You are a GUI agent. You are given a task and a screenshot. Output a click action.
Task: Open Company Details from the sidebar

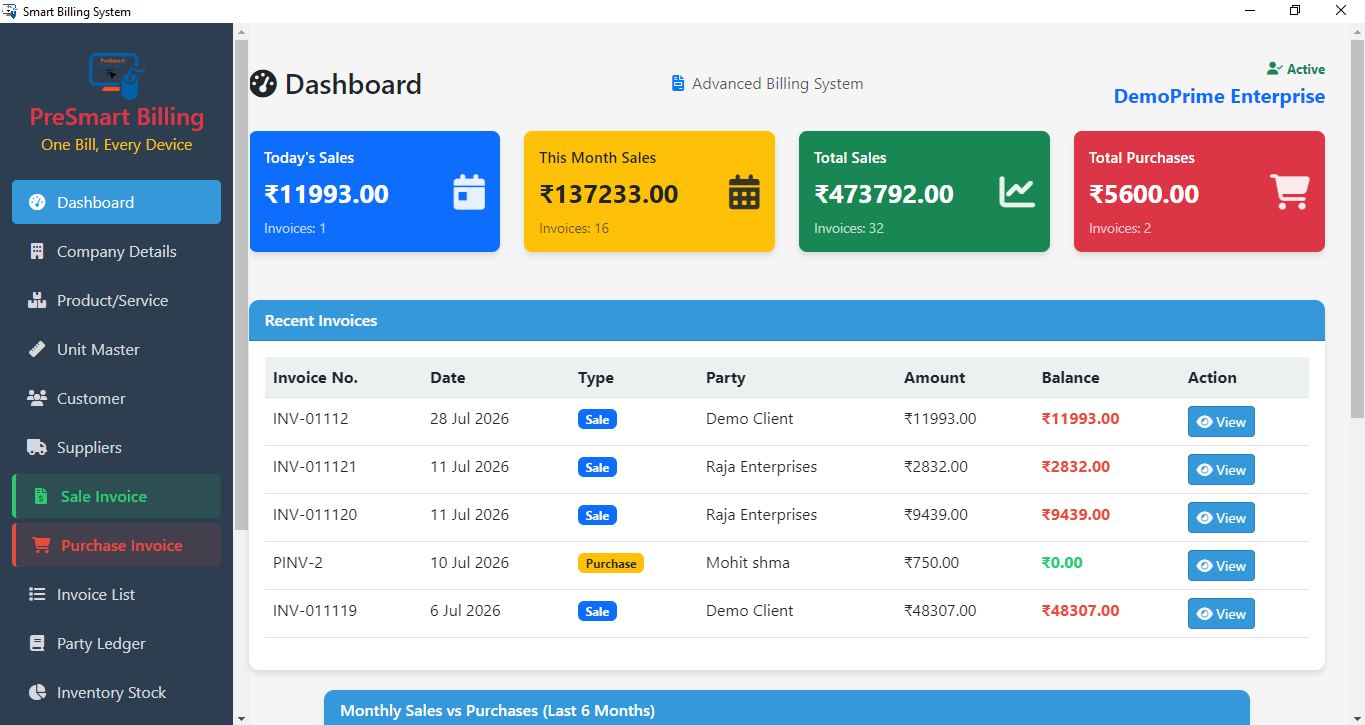(x=116, y=251)
